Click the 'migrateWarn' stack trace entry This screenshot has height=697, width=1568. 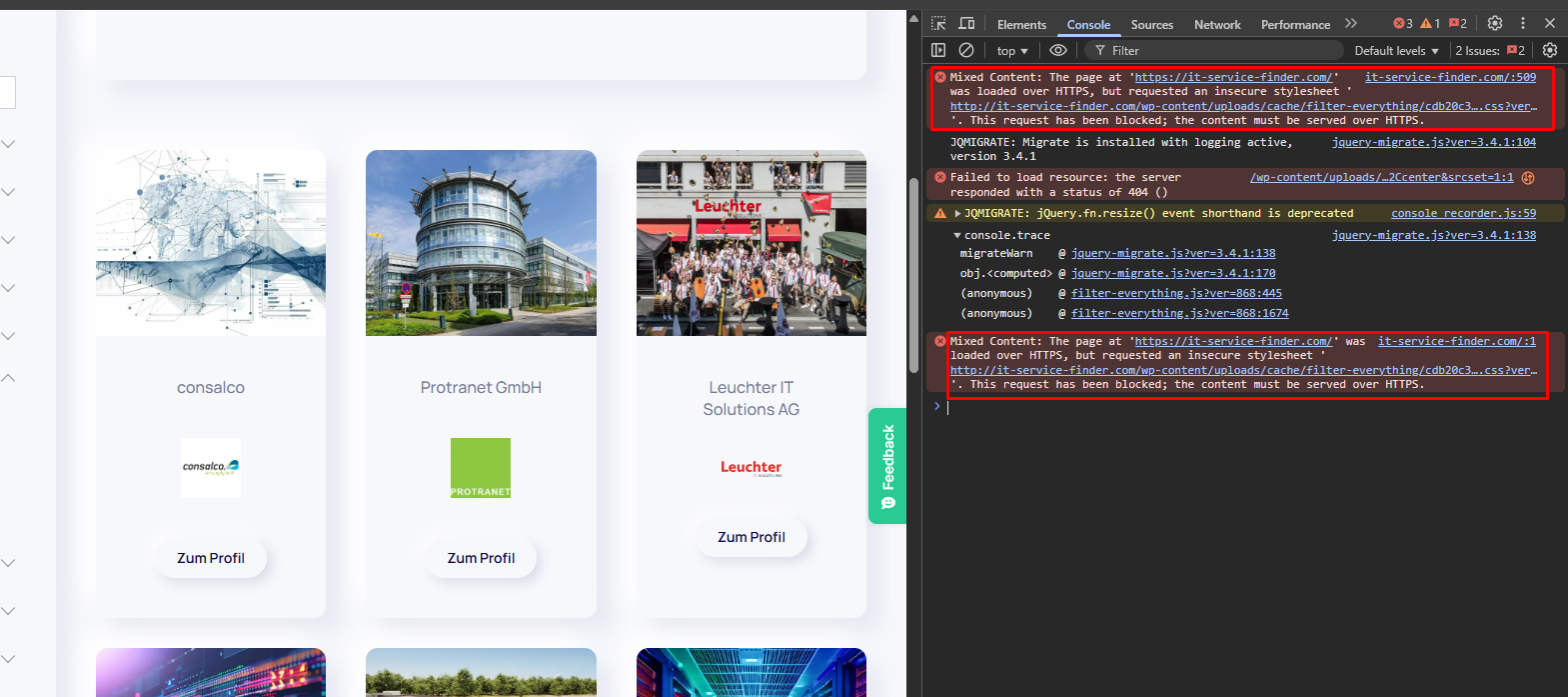pyautogui.click(x=996, y=253)
